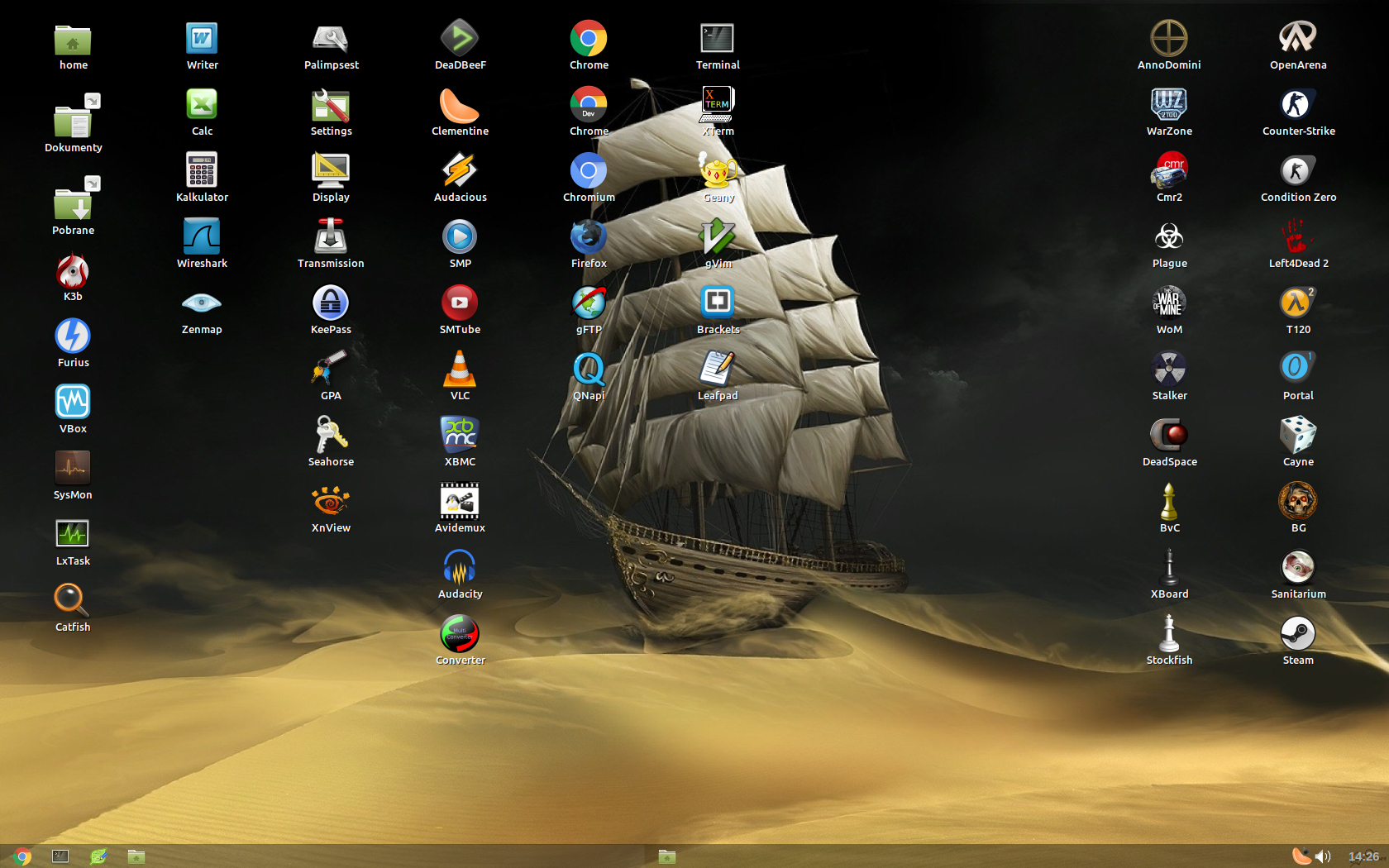Viewport: 1389px width, 868px height.
Task: Launch the Audacious player
Action: pyautogui.click(x=460, y=171)
